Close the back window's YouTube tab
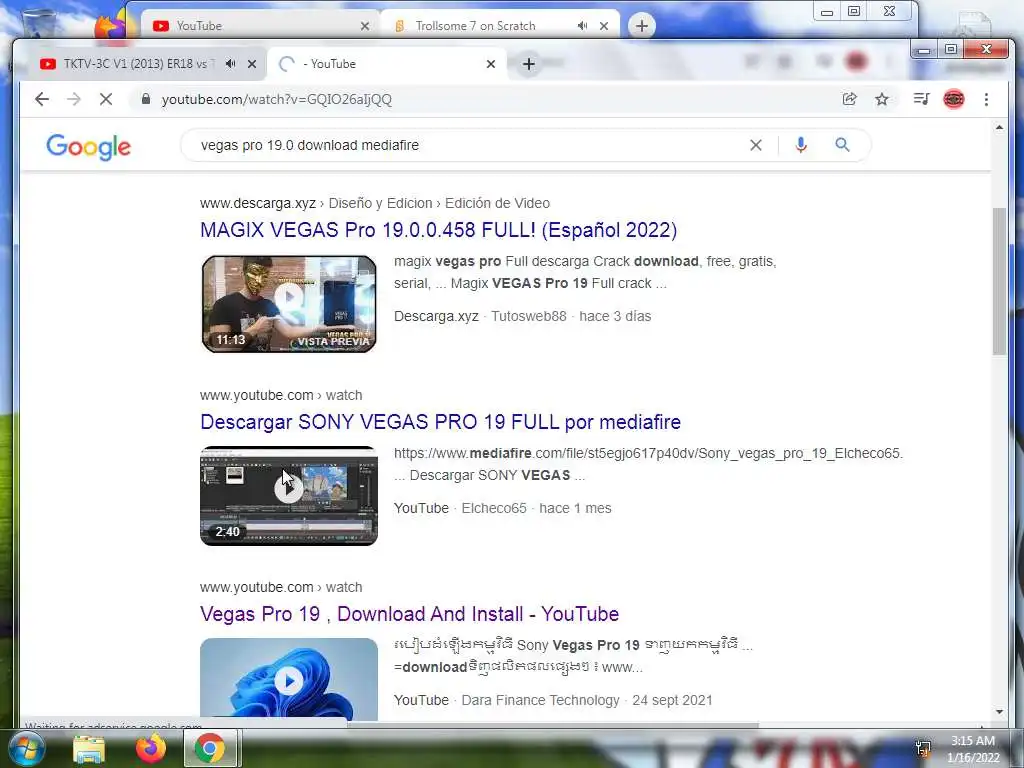Image resolution: width=1024 pixels, height=768 pixels. [x=364, y=26]
